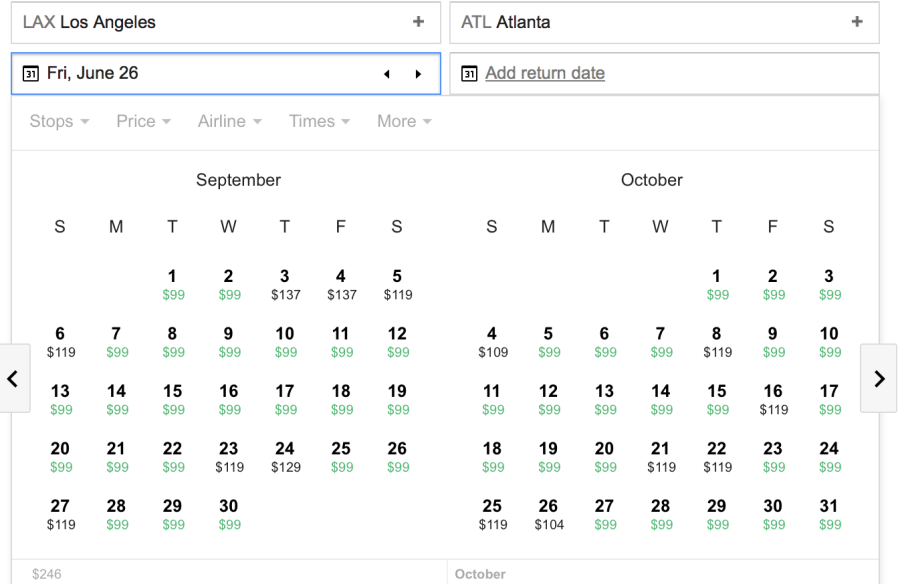This screenshot has height=584, width=900.
Task: Open the Stops filter dropdown
Action: (x=59, y=121)
